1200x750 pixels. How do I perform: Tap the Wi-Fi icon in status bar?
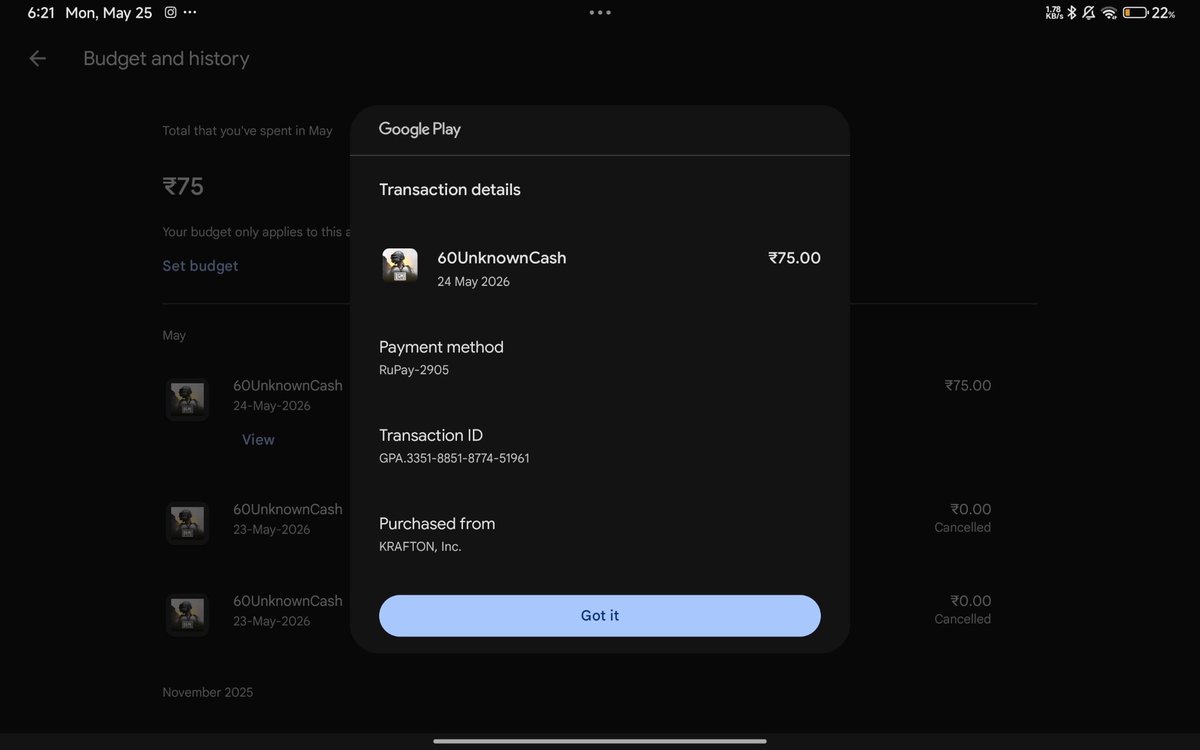(x=1108, y=13)
